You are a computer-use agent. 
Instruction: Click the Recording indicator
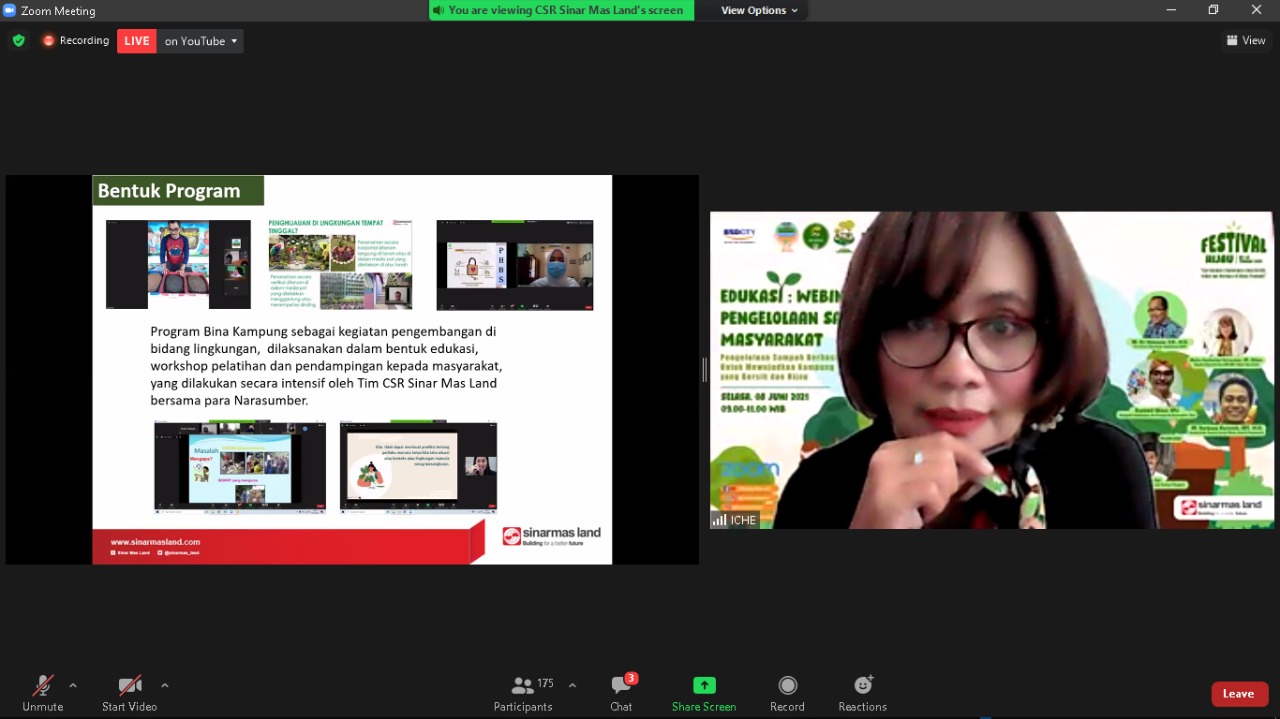[x=75, y=41]
